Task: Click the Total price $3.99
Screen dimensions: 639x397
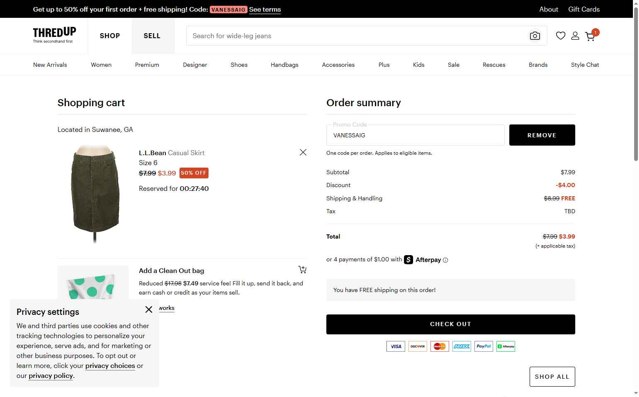Action: click(x=567, y=236)
